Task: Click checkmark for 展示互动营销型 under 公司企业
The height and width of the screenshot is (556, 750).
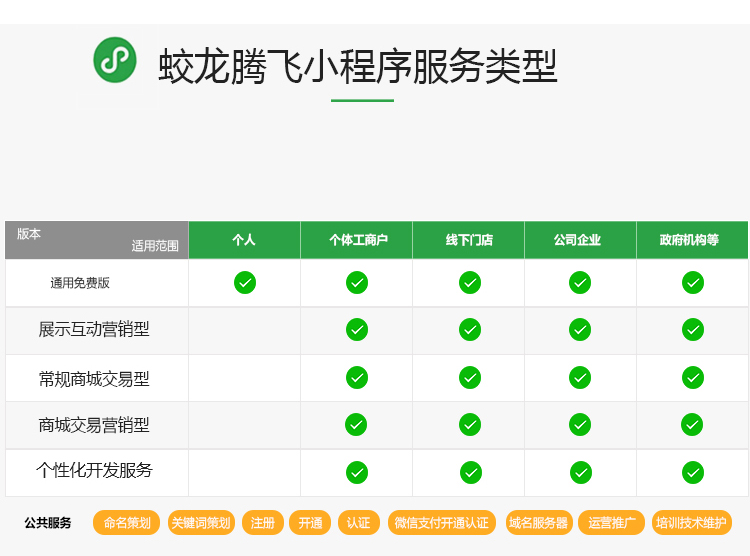Action: click(580, 329)
